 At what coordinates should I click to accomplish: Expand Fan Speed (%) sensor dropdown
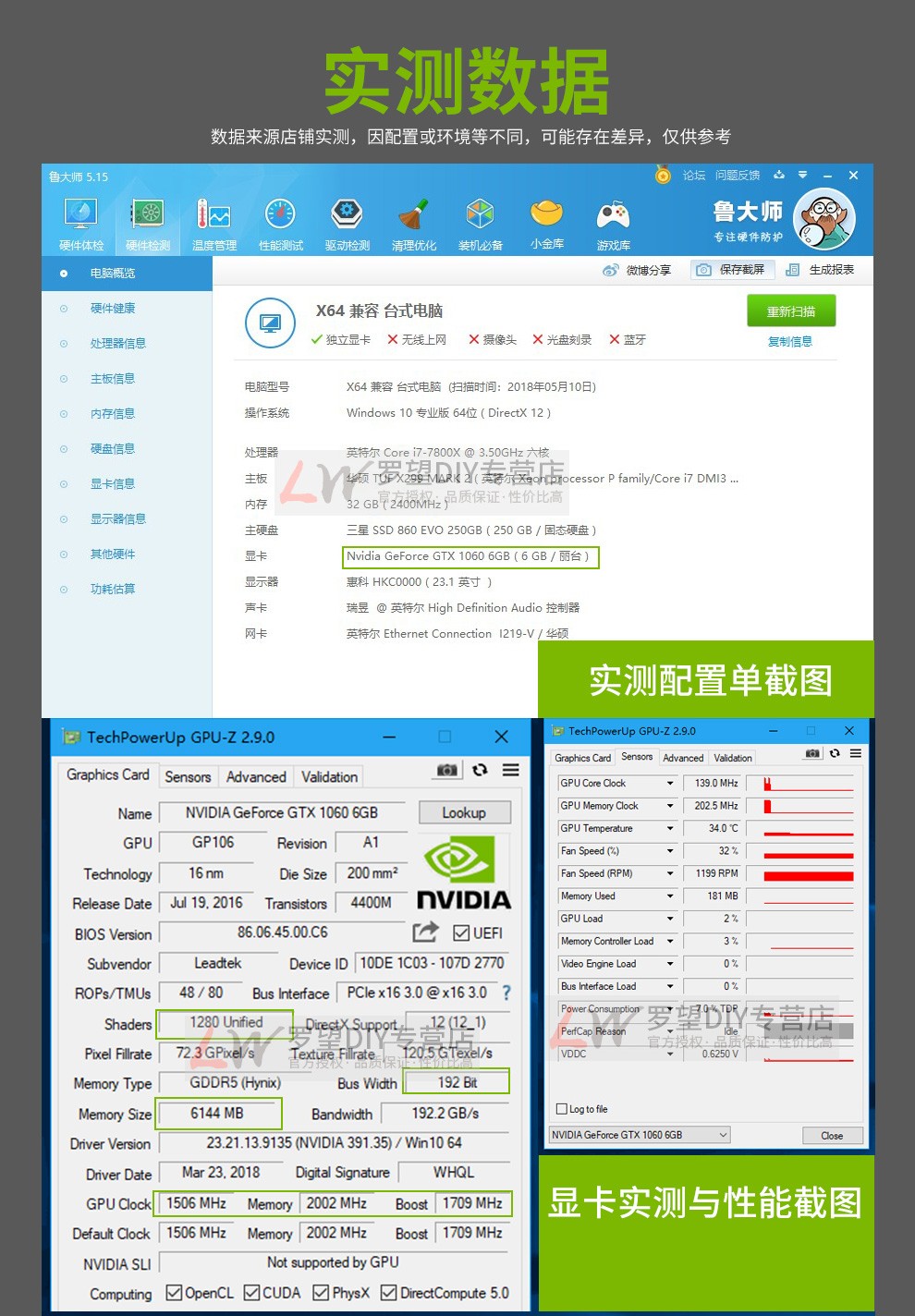point(671,850)
